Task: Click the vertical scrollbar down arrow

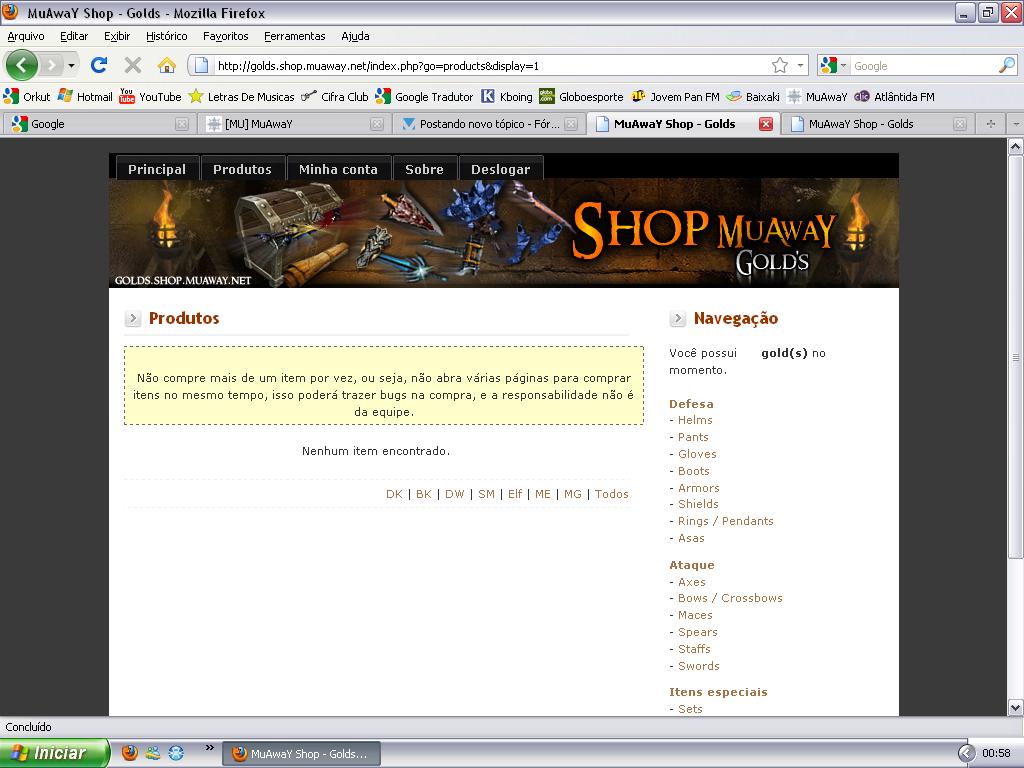Action: coord(1015,707)
